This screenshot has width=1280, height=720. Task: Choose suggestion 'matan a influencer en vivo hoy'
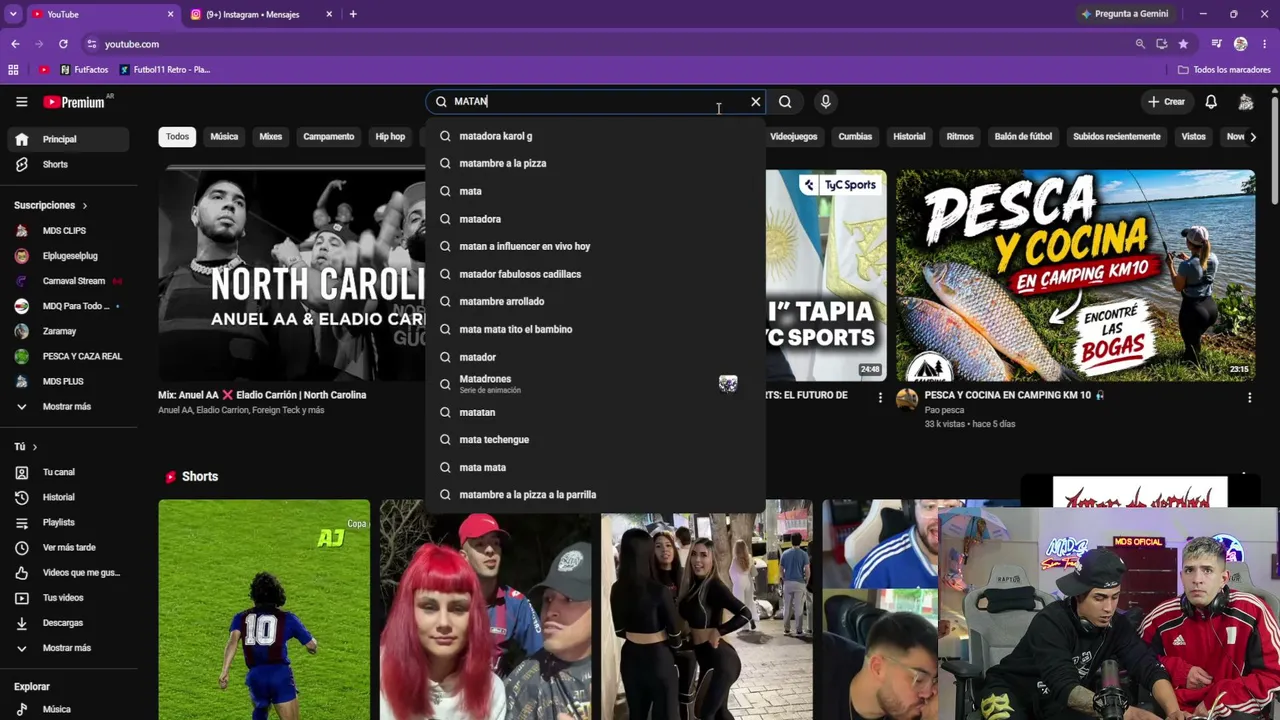click(595, 246)
